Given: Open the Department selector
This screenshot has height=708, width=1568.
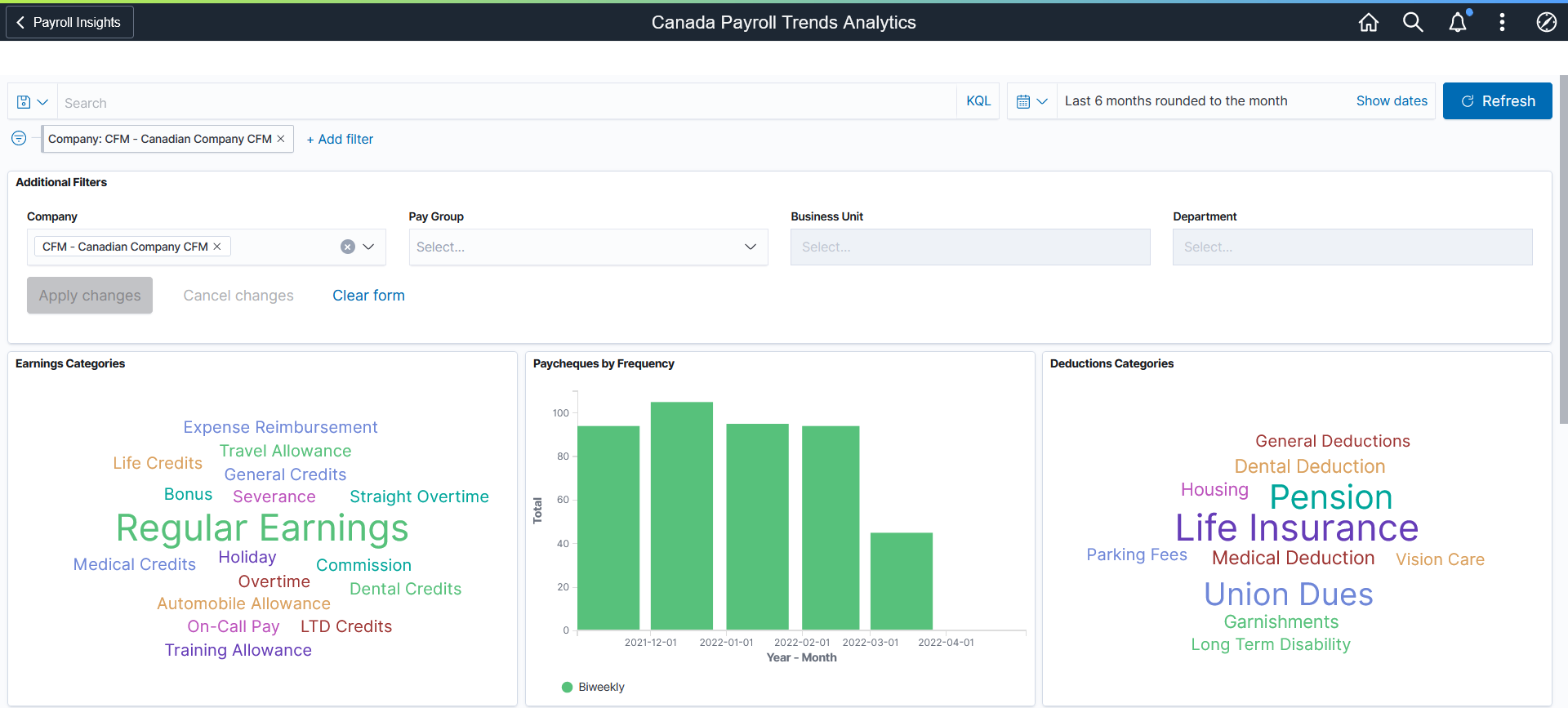Looking at the screenshot, I should [x=1352, y=247].
